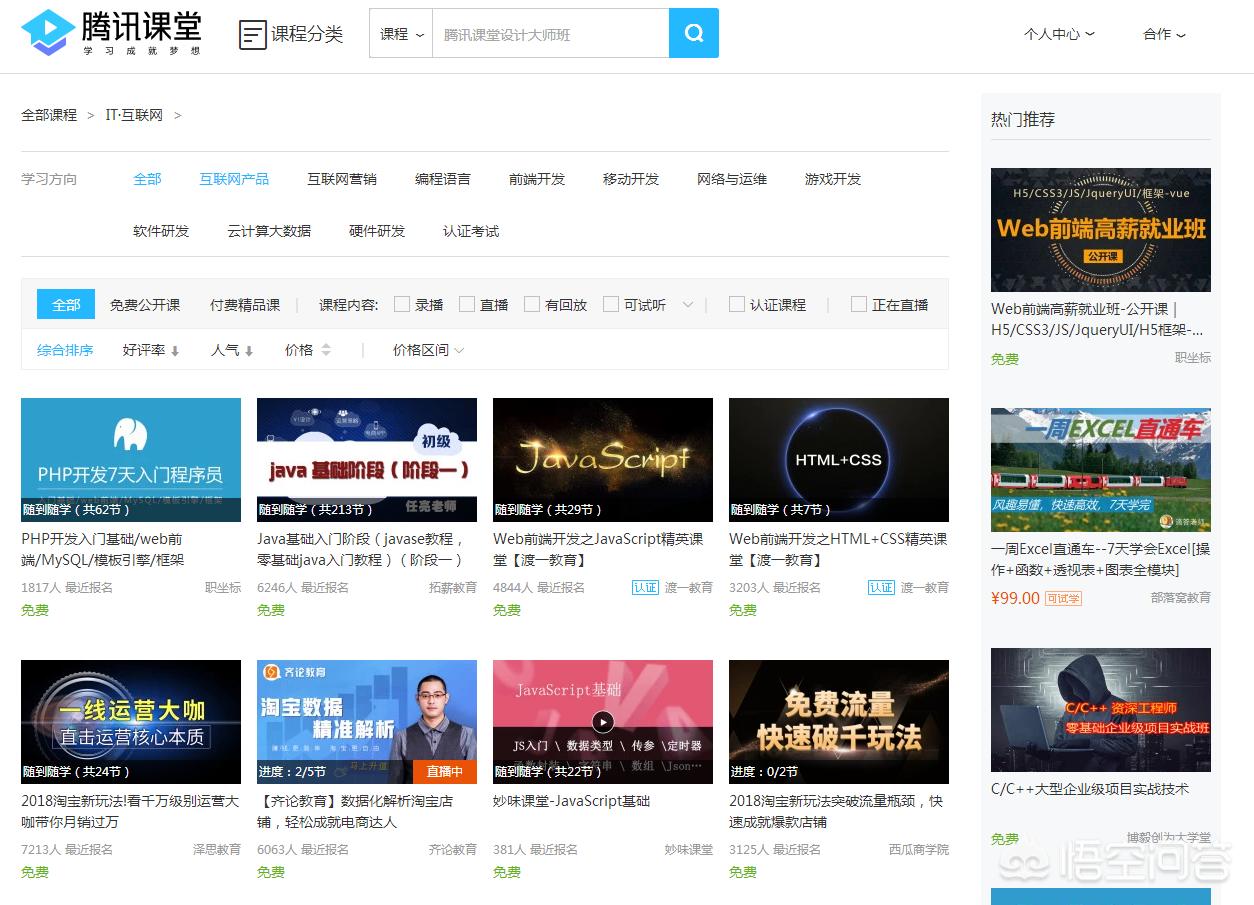Enable the 可试听 filter checkbox

coord(611,304)
